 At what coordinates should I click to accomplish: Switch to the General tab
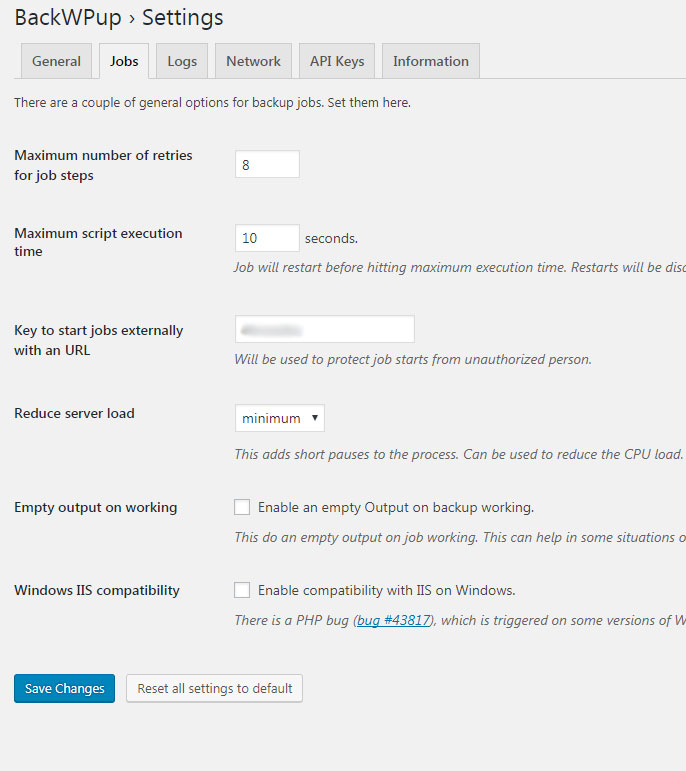click(x=56, y=61)
